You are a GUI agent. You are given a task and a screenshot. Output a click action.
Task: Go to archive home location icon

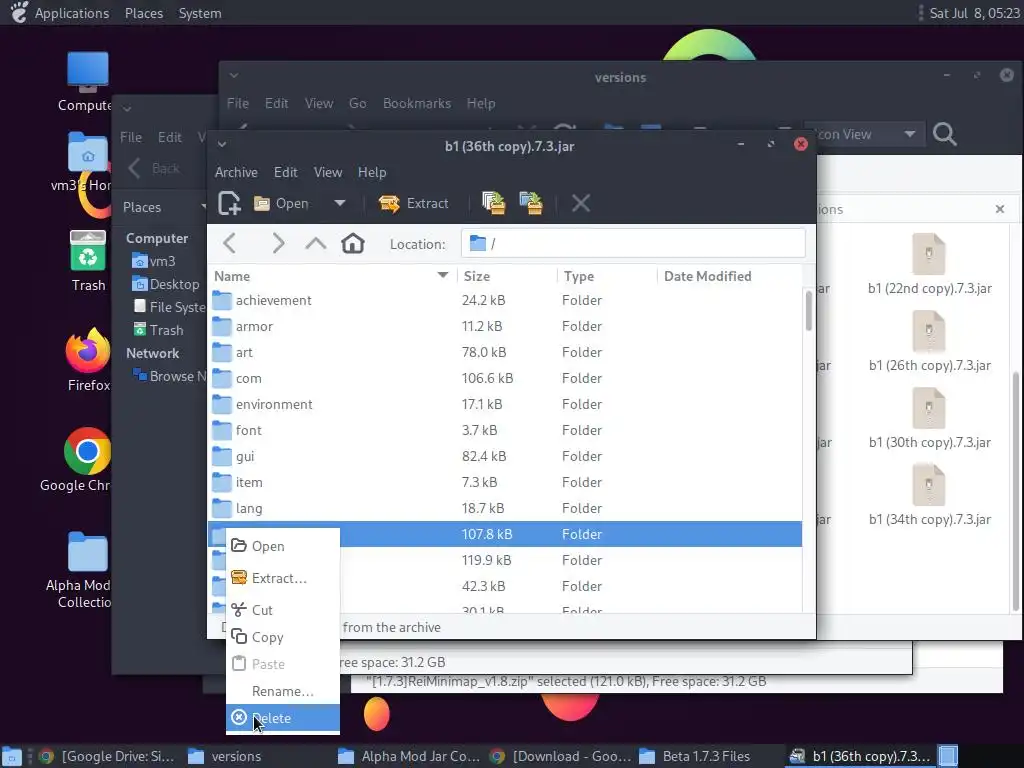coord(353,244)
